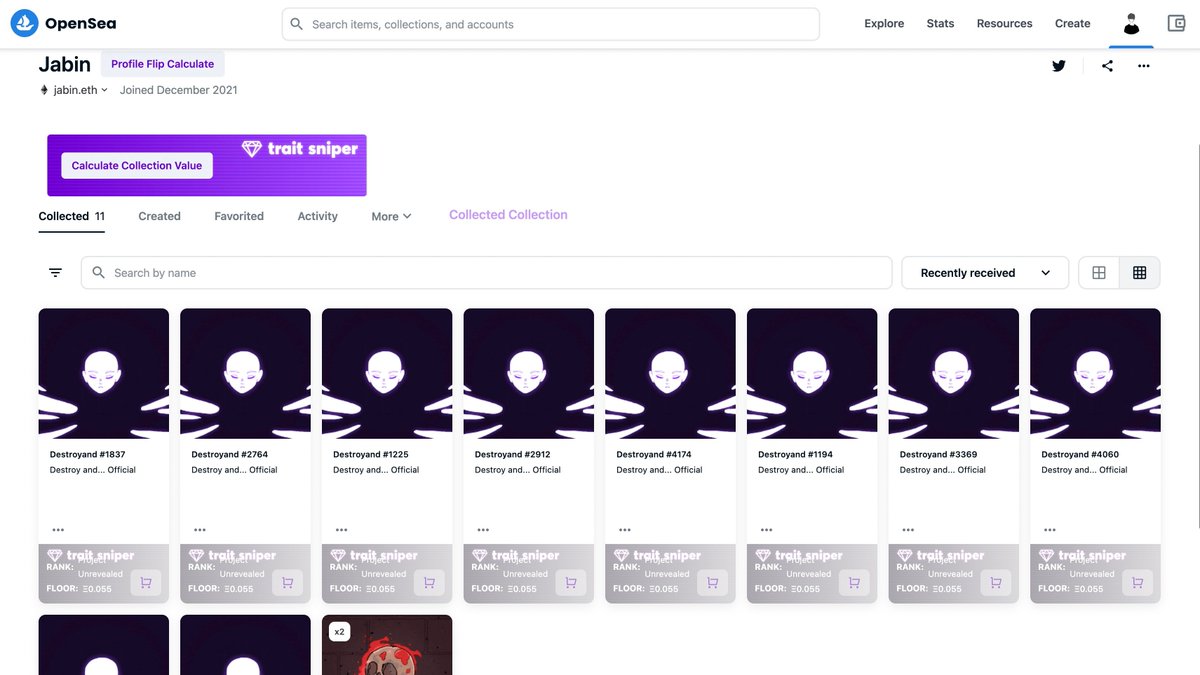Viewport: 1200px width, 675px height.
Task: Open Resources in top navigation
Action: click(x=1004, y=24)
